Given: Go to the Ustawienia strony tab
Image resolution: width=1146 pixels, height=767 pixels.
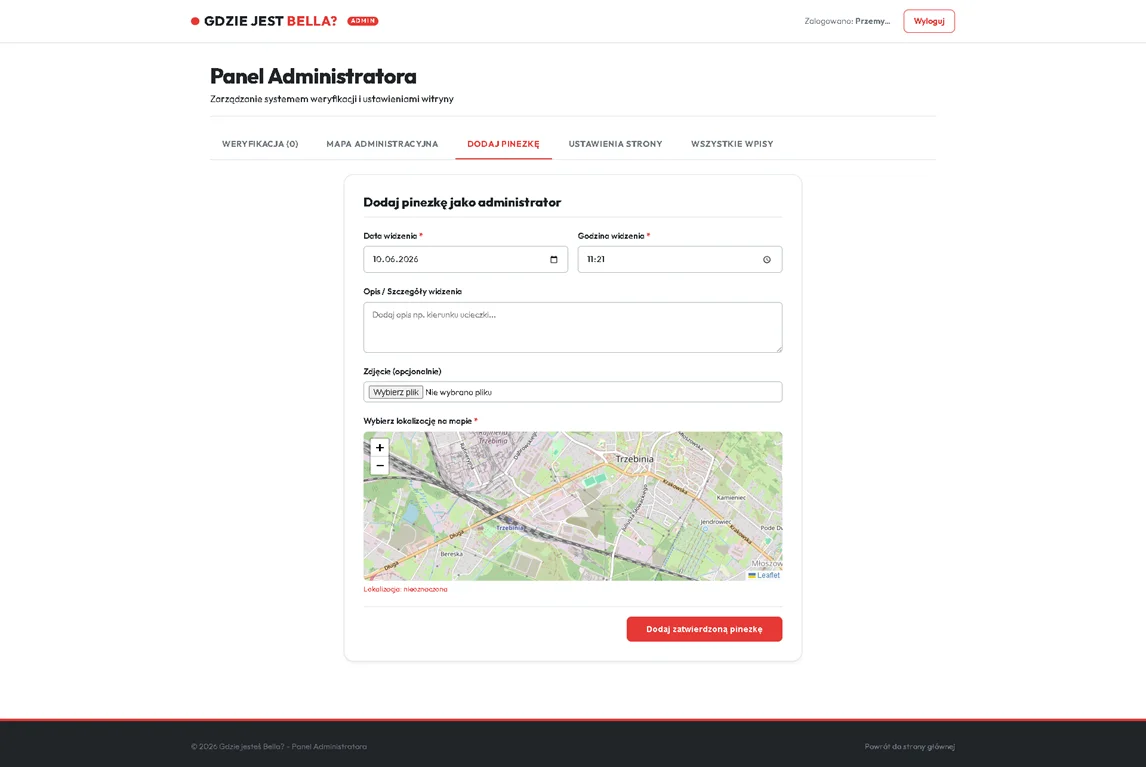Looking at the screenshot, I should pyautogui.click(x=615, y=144).
